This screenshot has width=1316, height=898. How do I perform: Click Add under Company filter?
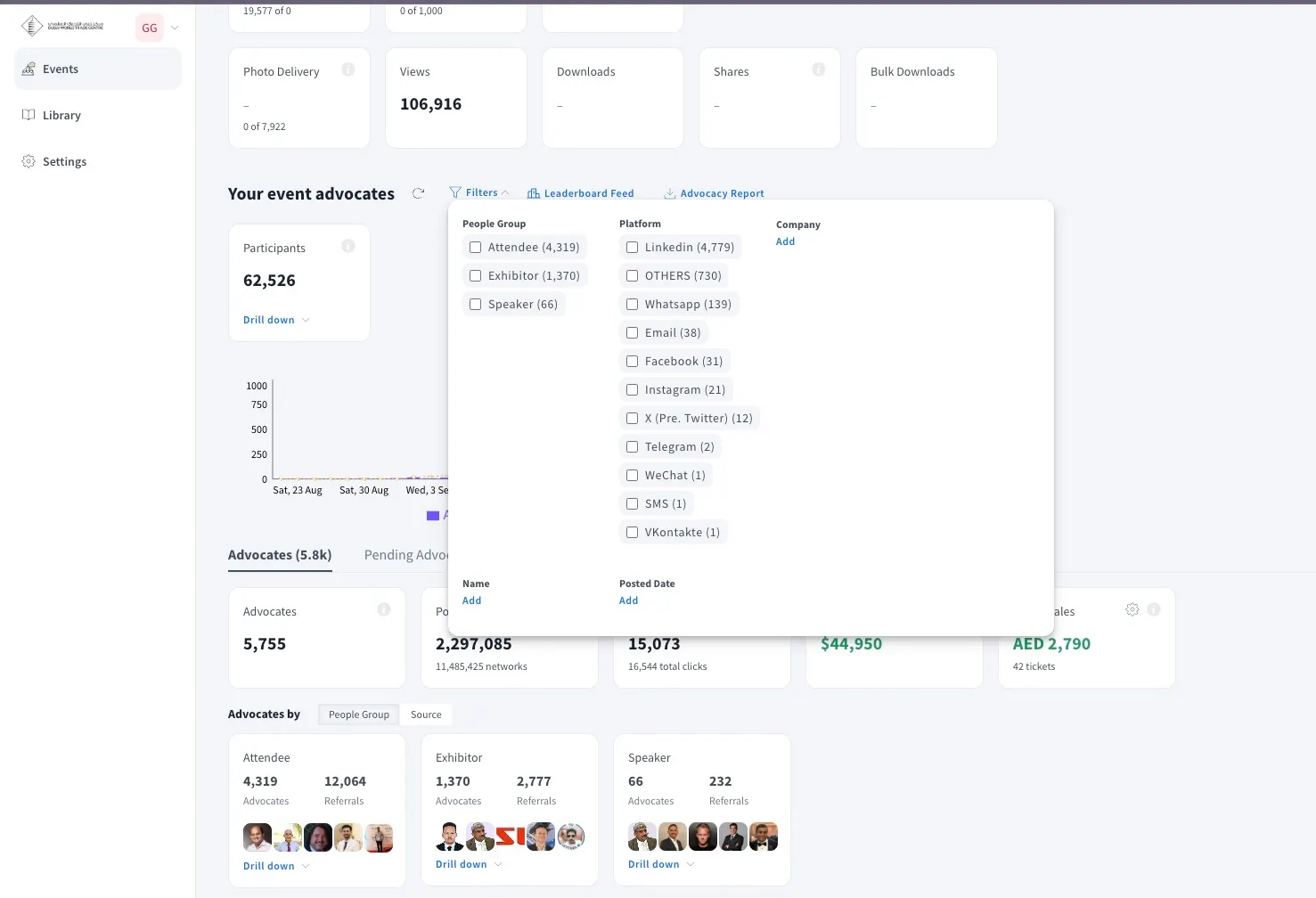[785, 241]
